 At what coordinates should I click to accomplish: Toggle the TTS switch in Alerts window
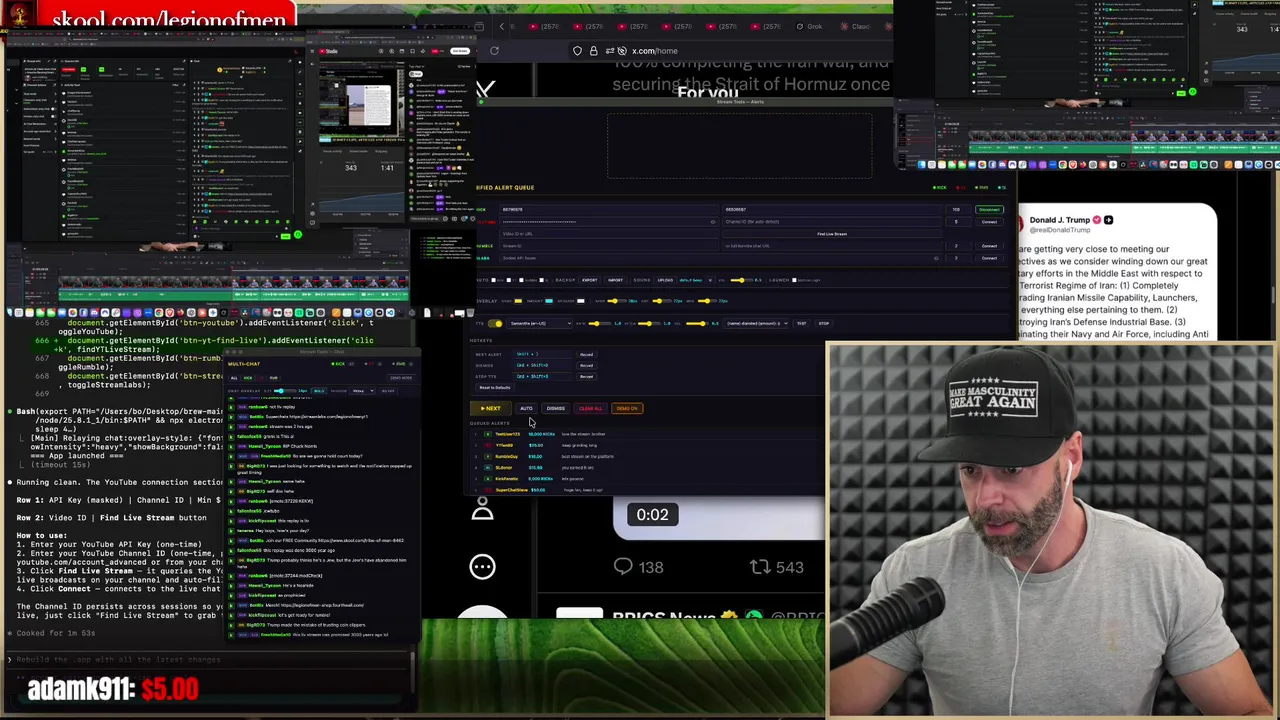(x=495, y=323)
